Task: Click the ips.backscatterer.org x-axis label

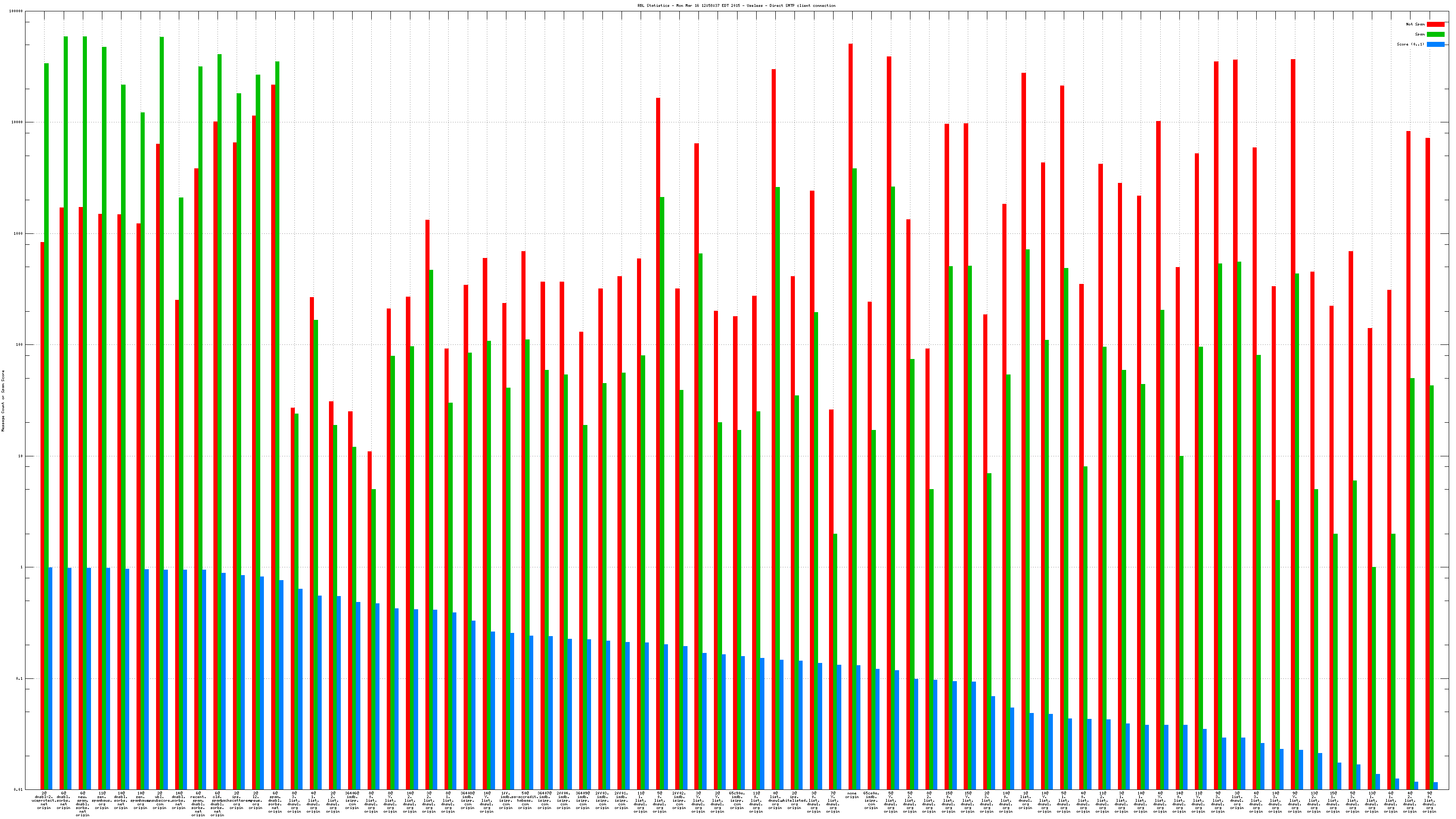Action: click(236, 801)
